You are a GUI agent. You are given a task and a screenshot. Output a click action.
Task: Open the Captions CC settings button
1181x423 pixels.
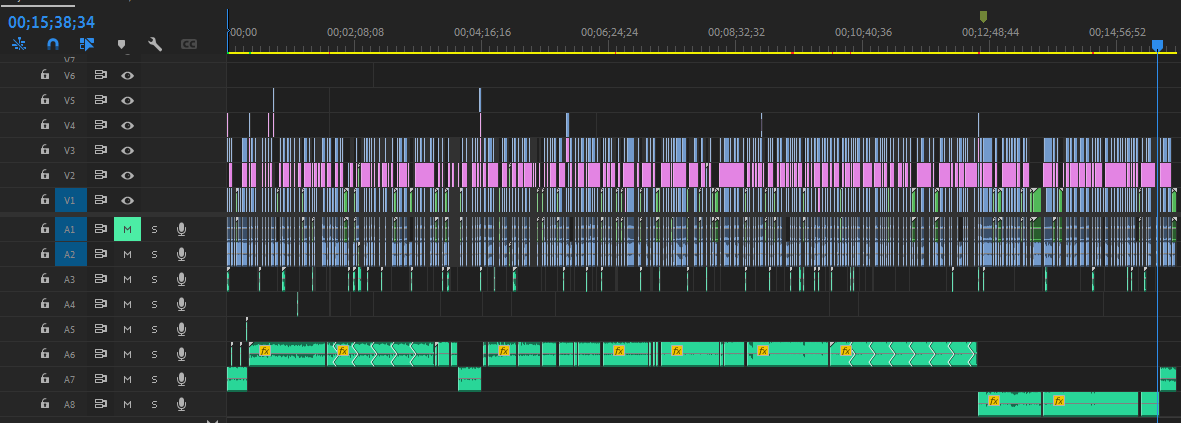click(x=189, y=44)
